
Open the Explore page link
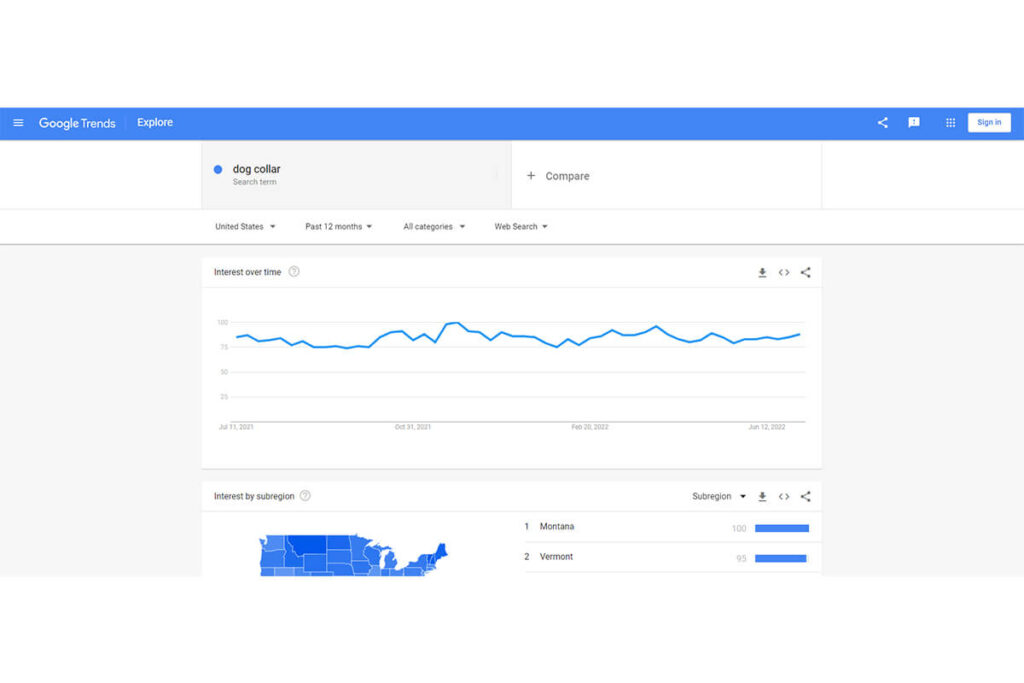pyautogui.click(x=155, y=122)
